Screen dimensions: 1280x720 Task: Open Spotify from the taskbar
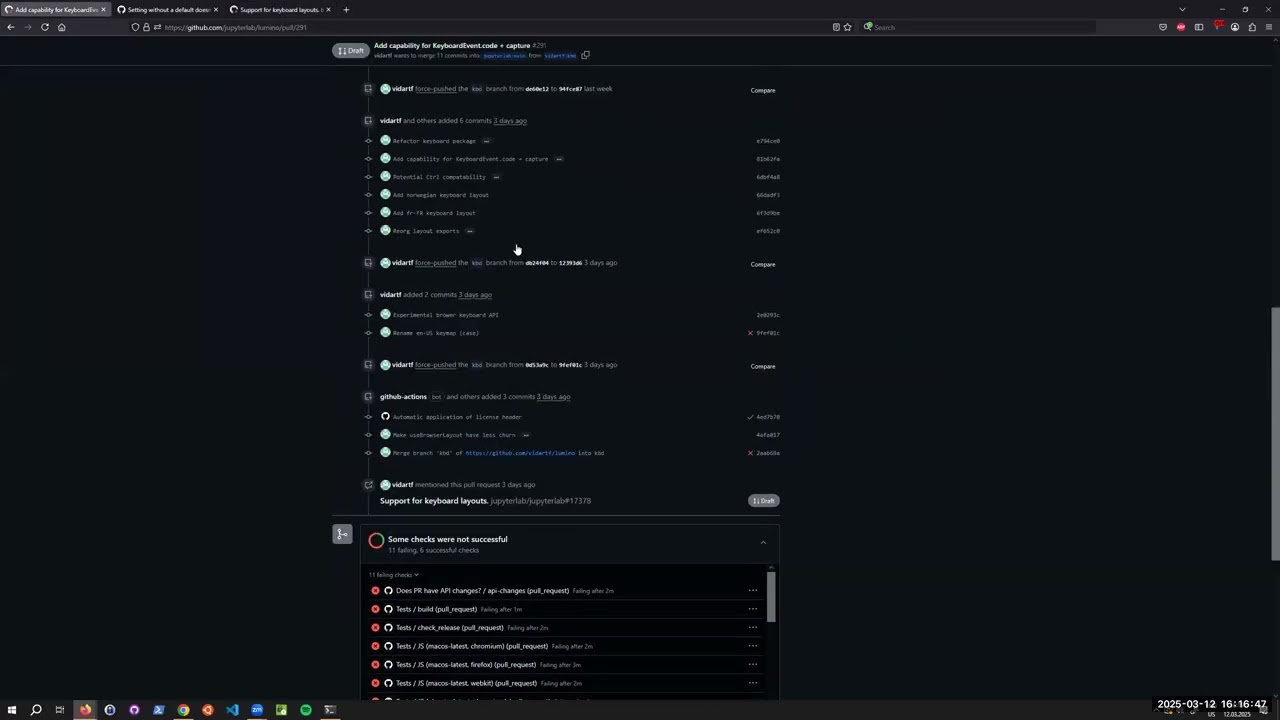(306, 710)
